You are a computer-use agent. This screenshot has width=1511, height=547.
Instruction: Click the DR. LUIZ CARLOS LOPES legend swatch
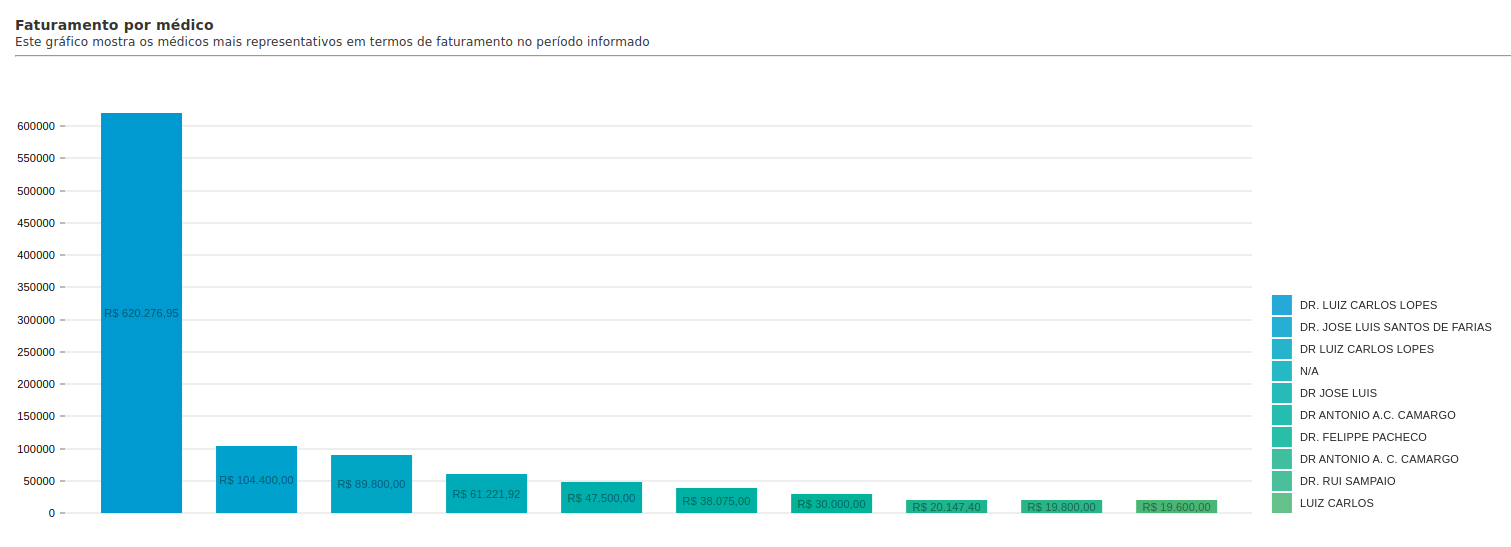[x=1281, y=305]
